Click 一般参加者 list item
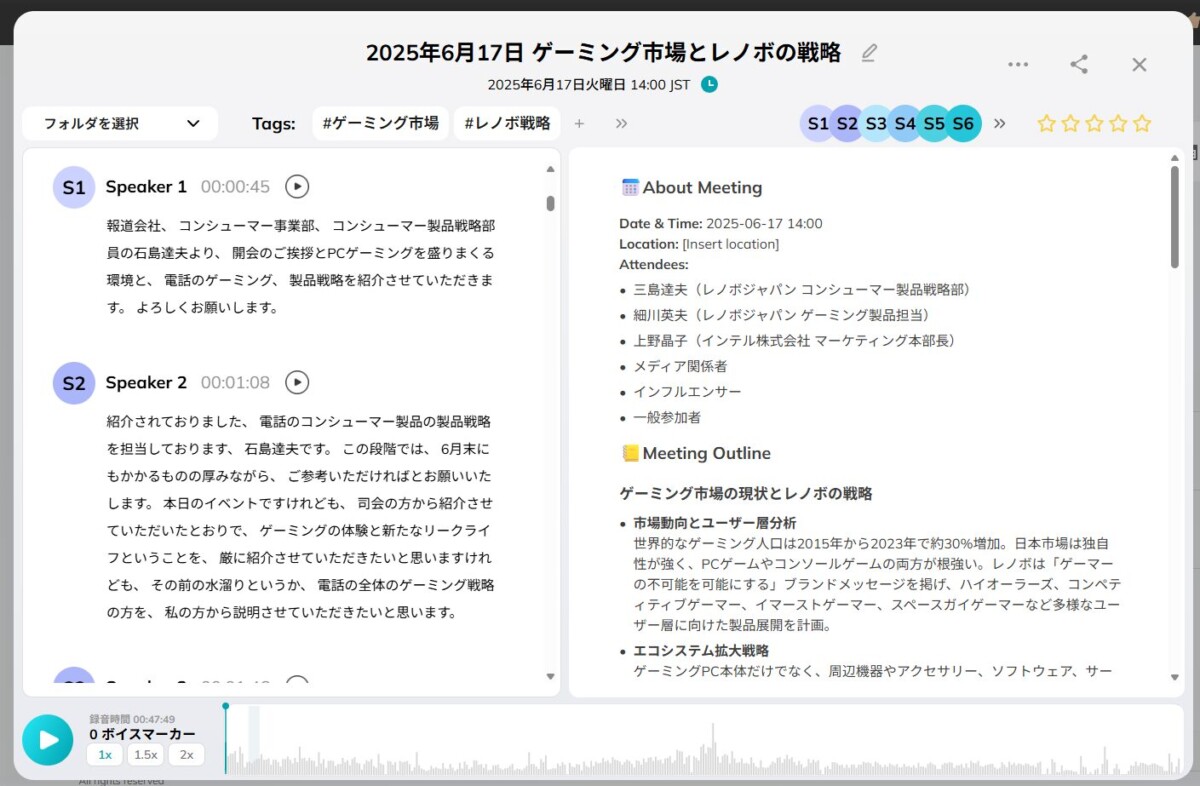The image size is (1200, 786). [667, 417]
